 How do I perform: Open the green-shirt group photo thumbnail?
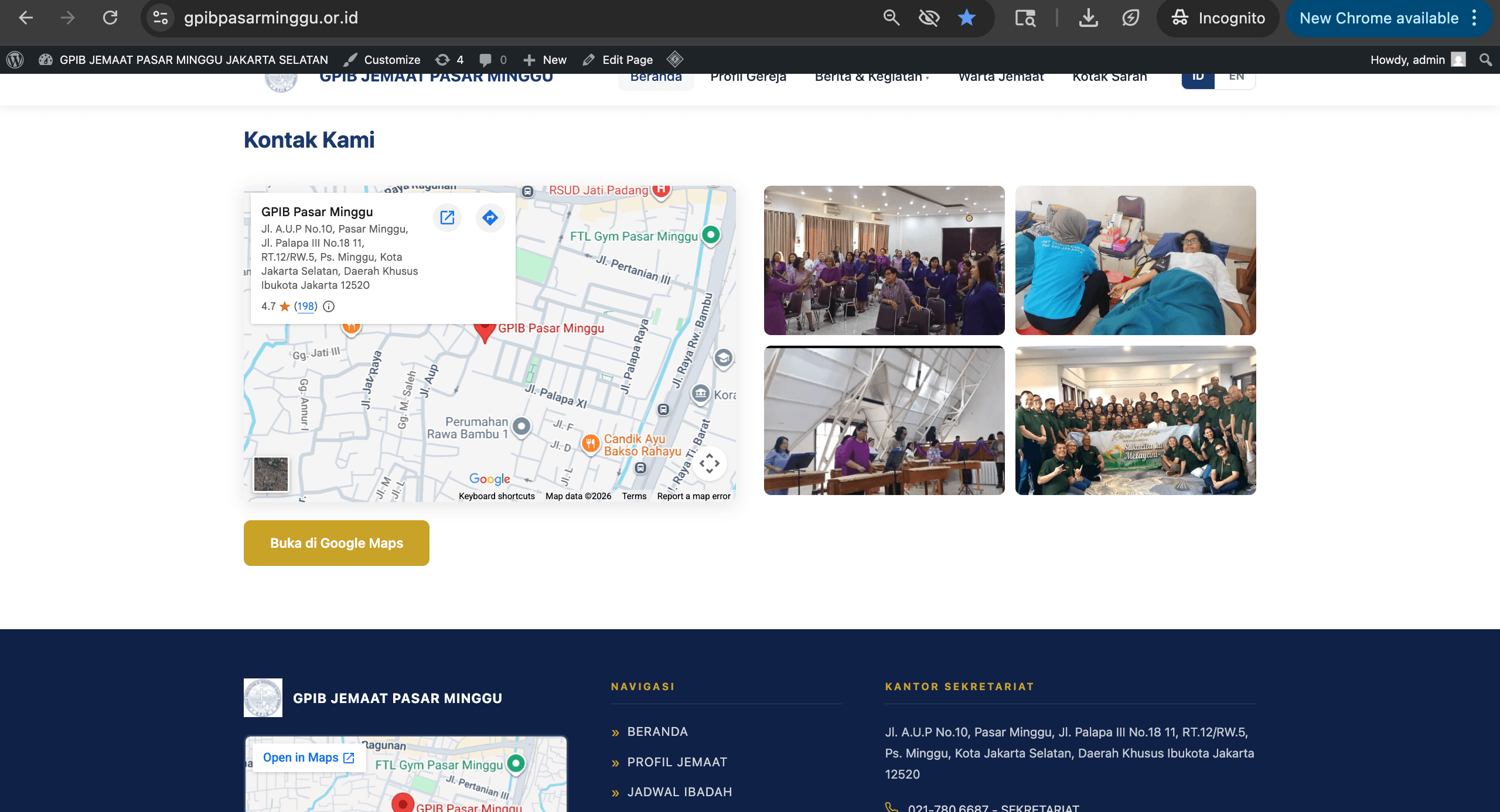1136,420
